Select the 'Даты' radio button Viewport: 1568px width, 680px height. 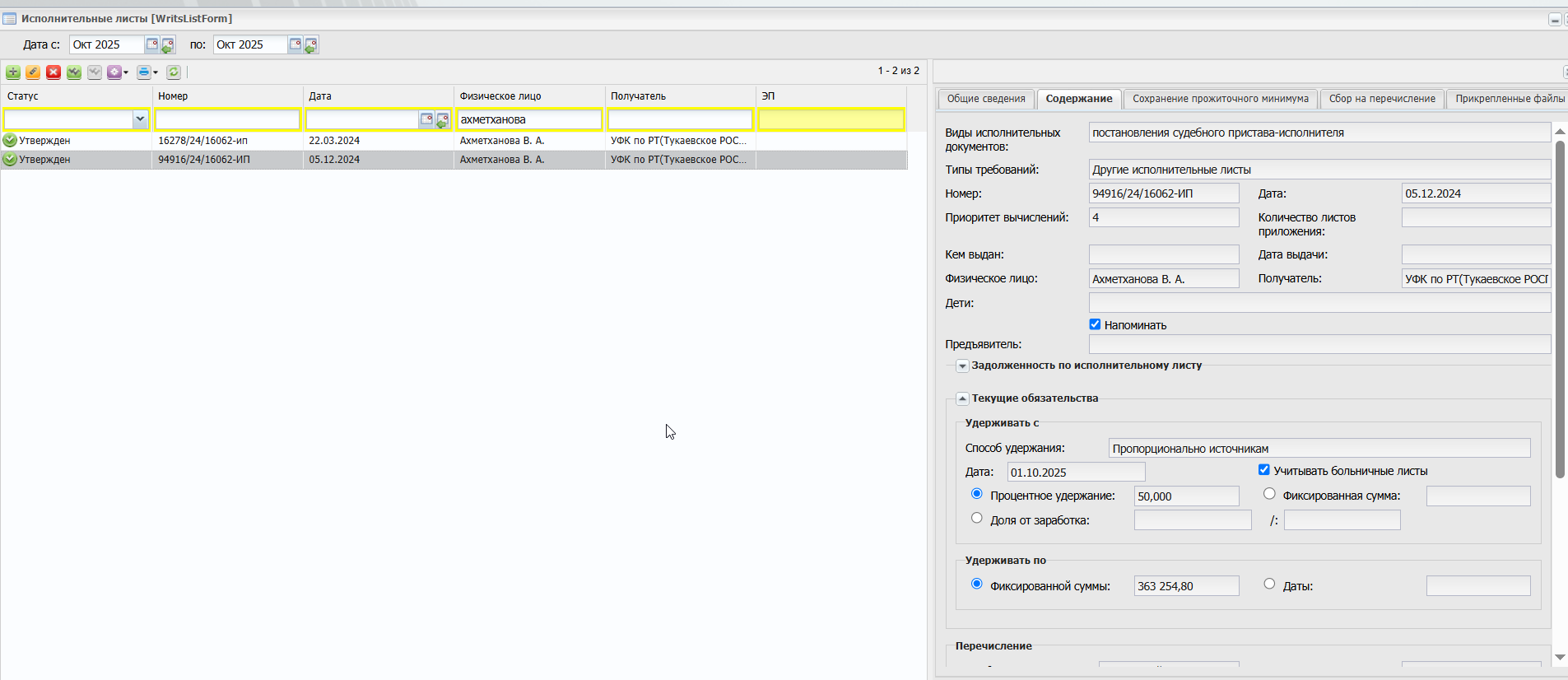(x=1269, y=585)
